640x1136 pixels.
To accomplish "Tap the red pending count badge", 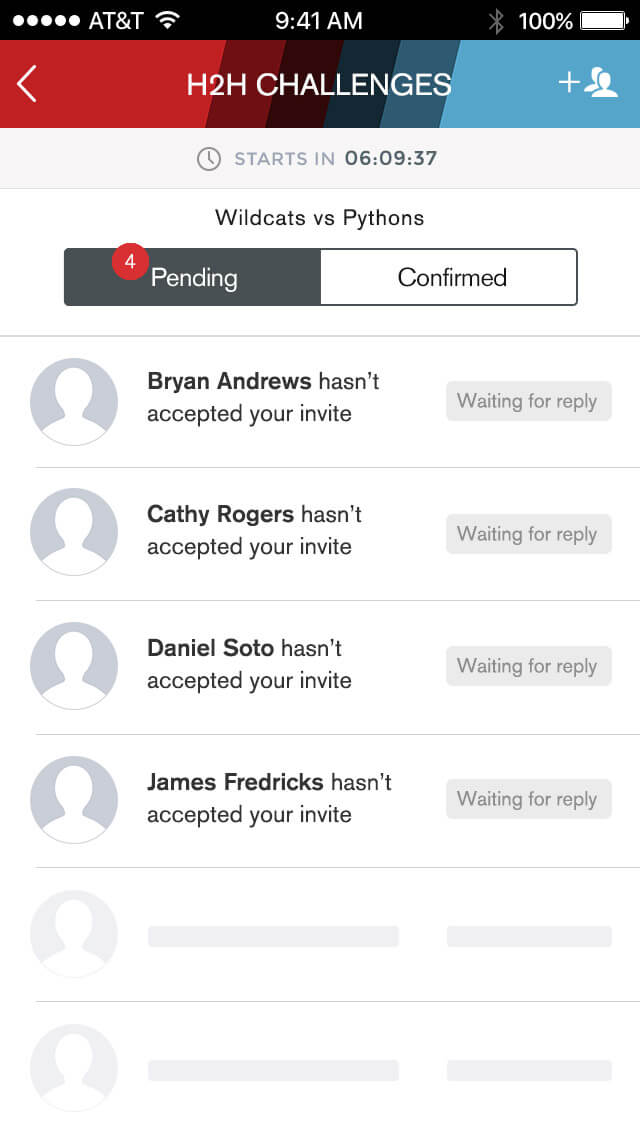I will pyautogui.click(x=130, y=263).
